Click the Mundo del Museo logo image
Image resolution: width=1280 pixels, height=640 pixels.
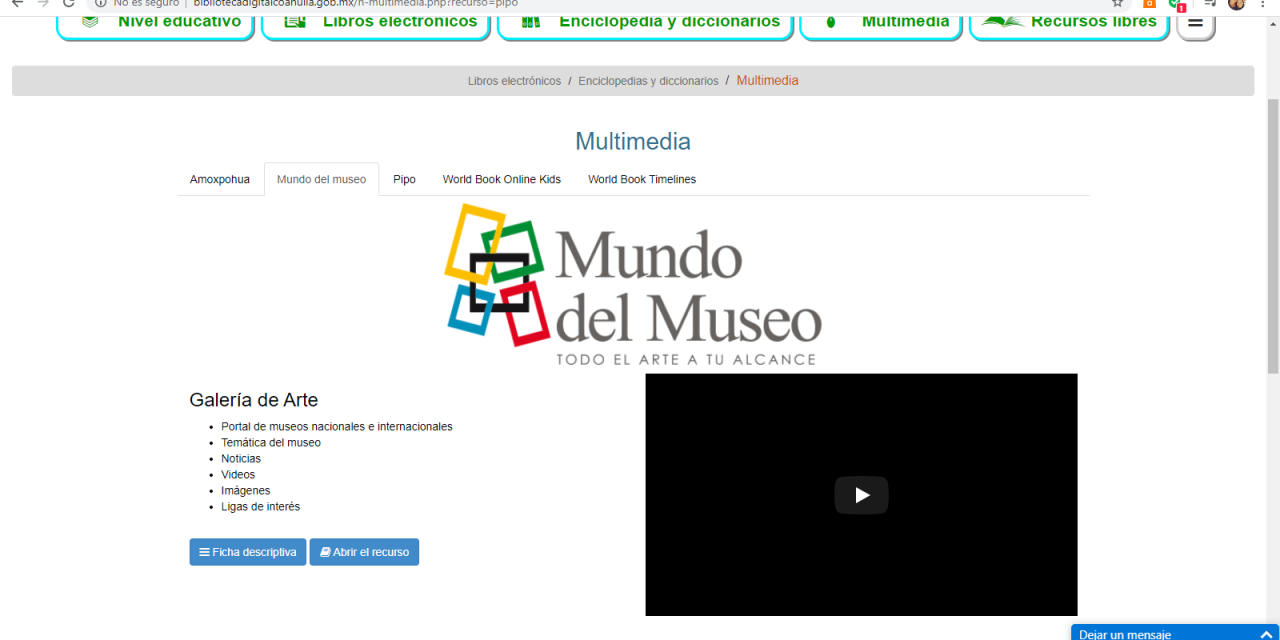click(633, 285)
